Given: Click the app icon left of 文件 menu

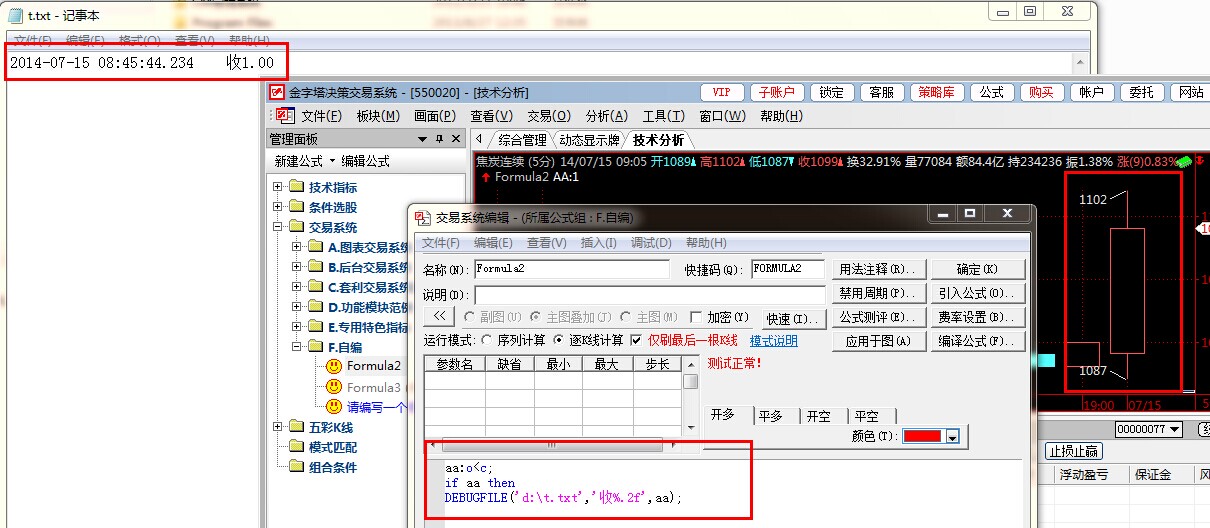Looking at the screenshot, I should tap(284, 116).
